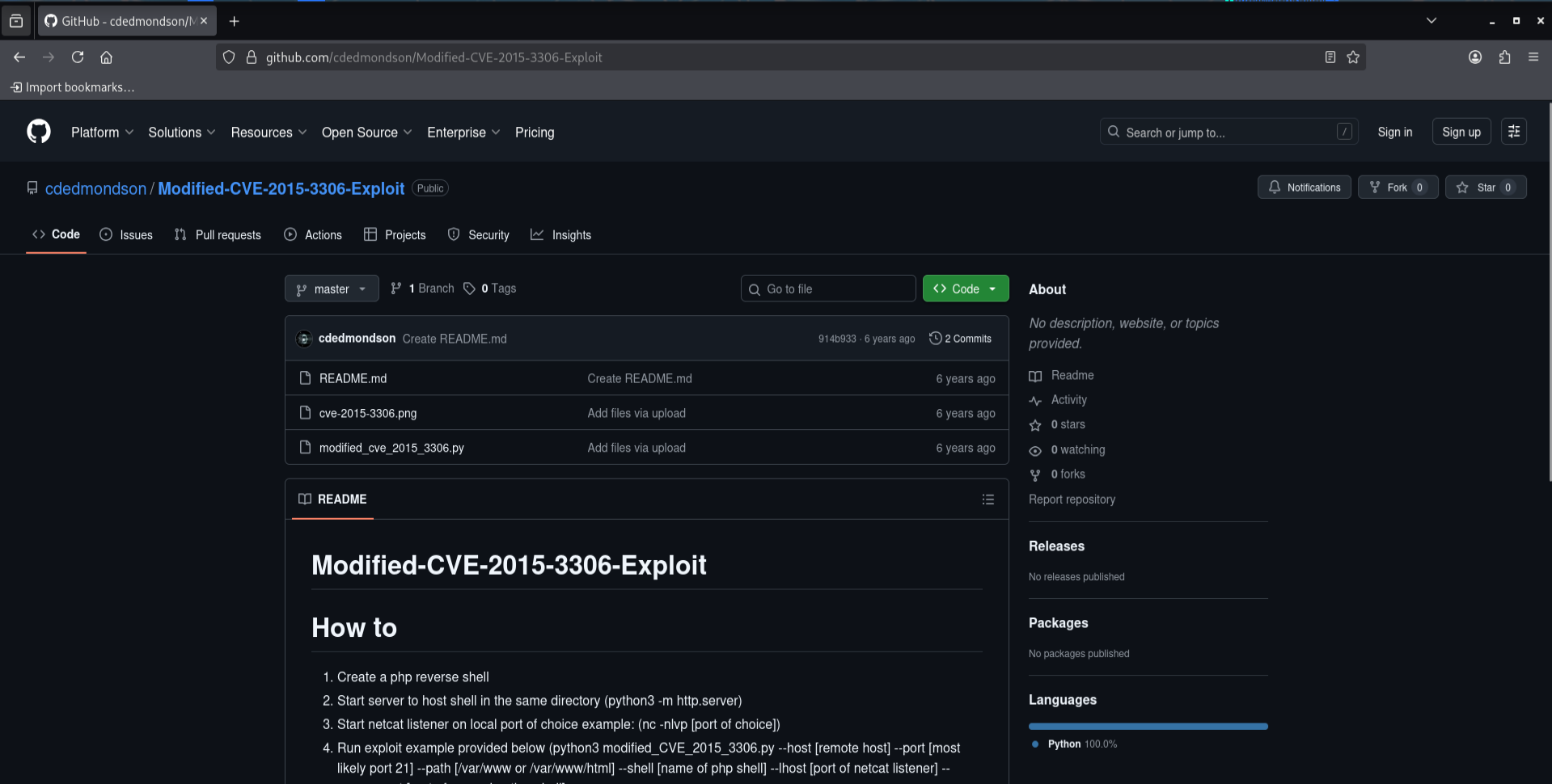Image resolution: width=1552 pixels, height=784 pixels.
Task: Go back with the browser back arrow
Action: 19,57
